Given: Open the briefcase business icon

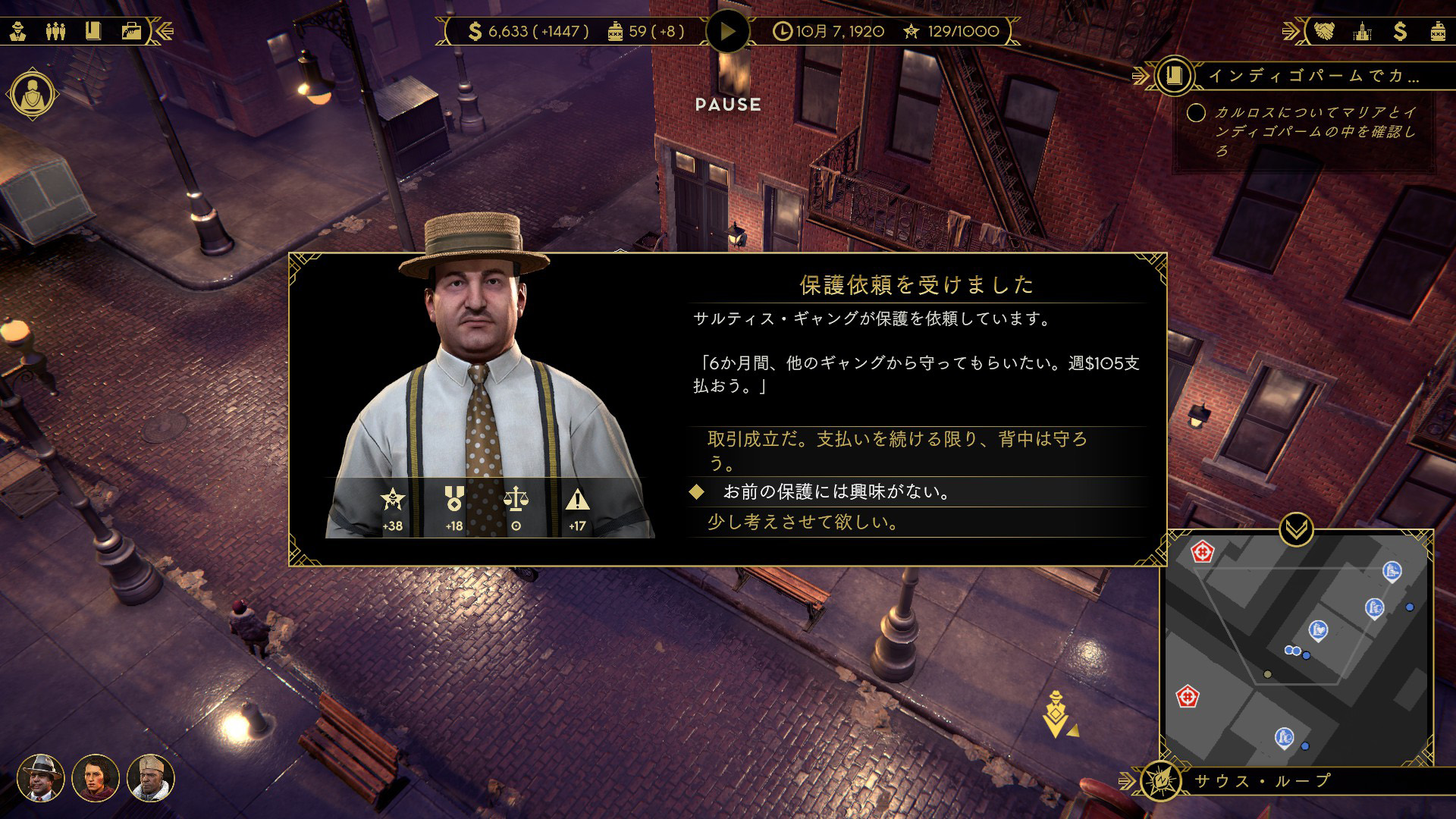Looking at the screenshot, I should point(131,31).
